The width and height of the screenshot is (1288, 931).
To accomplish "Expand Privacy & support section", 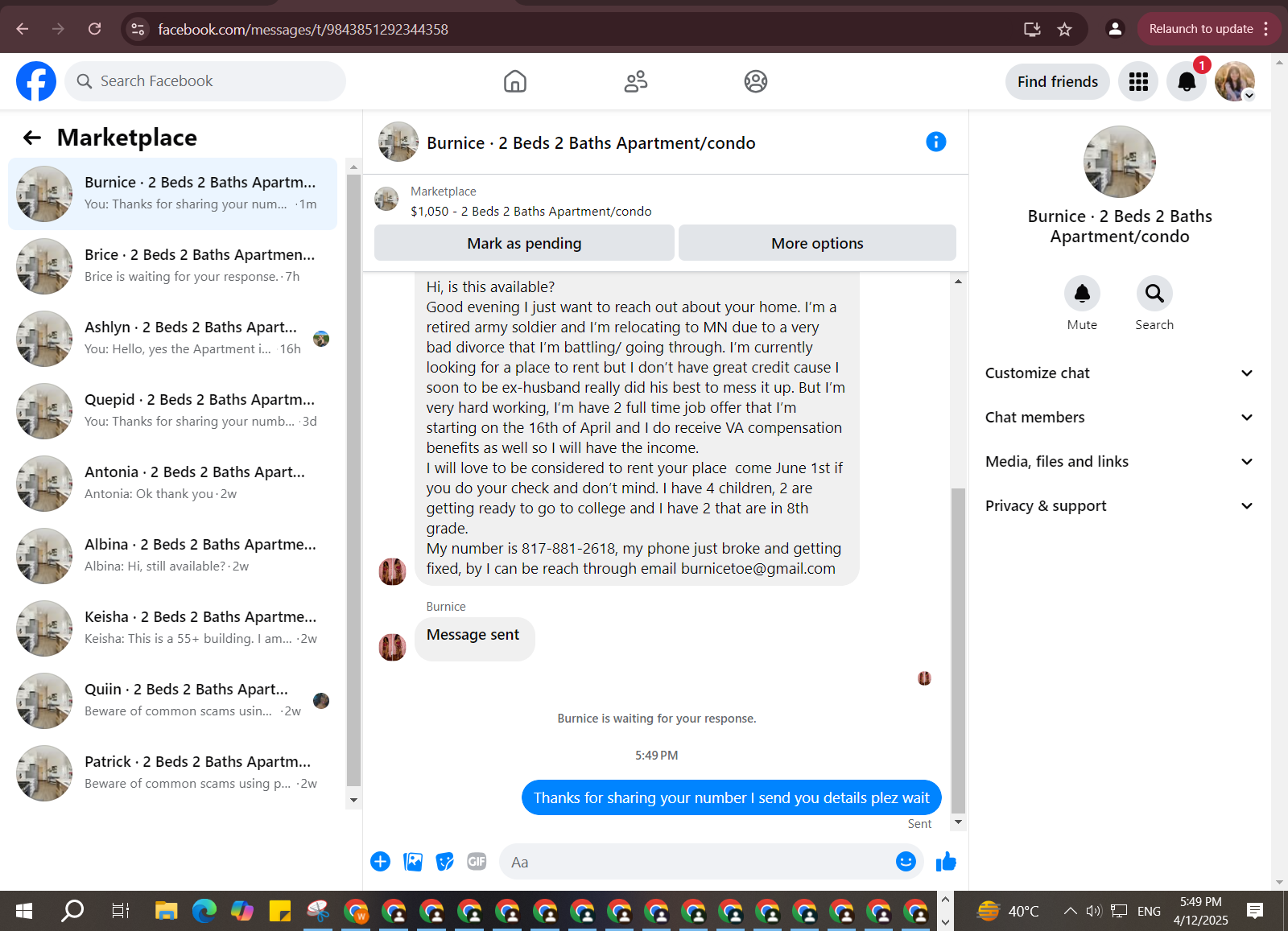I will 1119,506.
